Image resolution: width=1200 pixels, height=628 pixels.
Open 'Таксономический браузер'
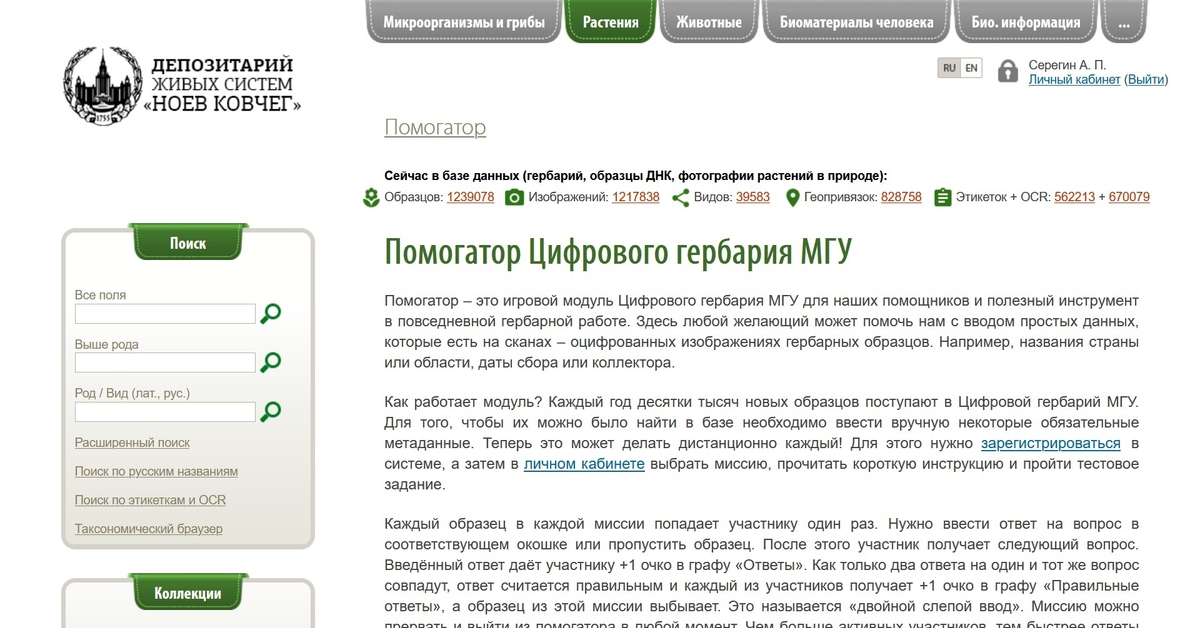149,529
